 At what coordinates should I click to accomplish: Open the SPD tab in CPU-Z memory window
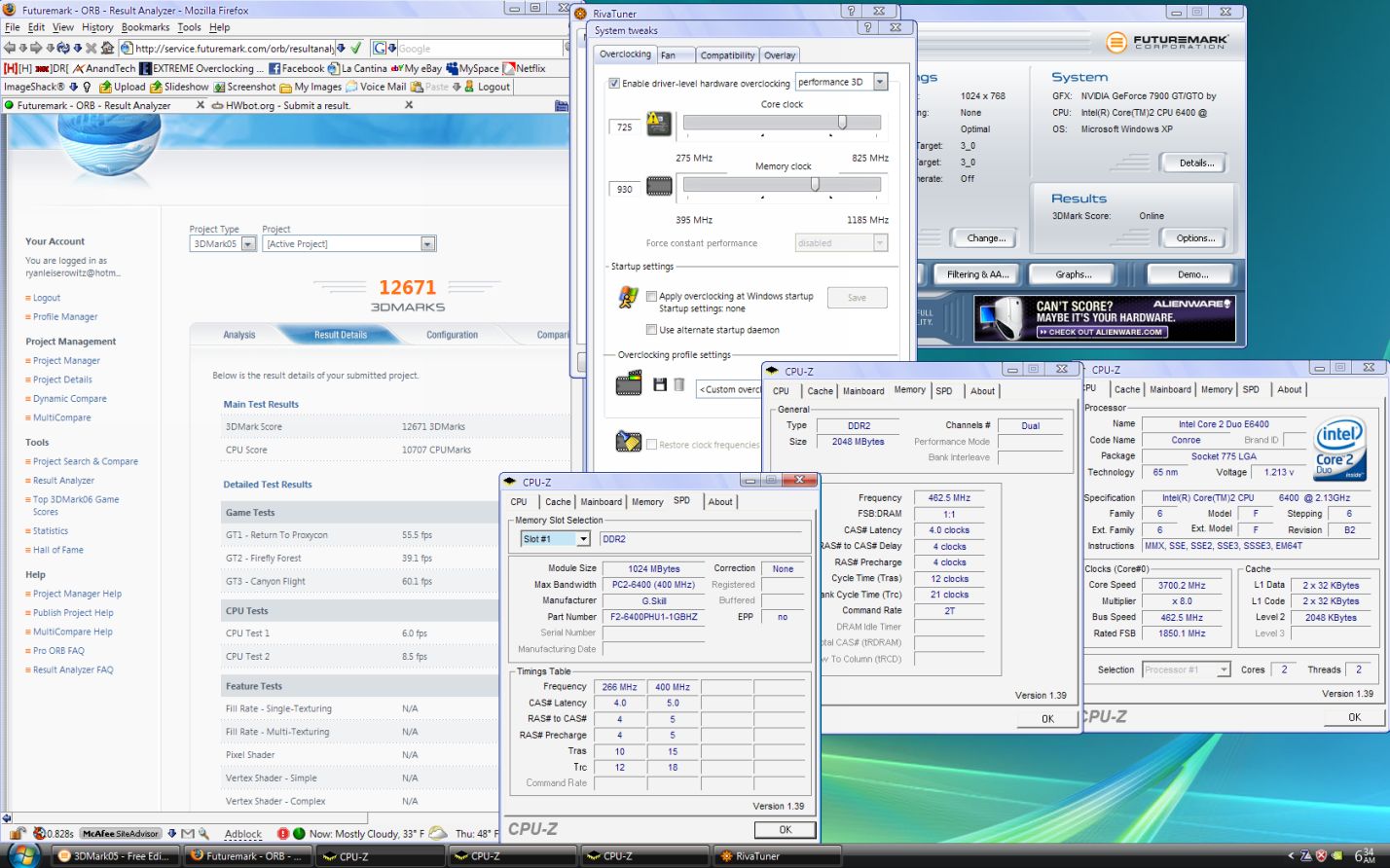coord(944,391)
